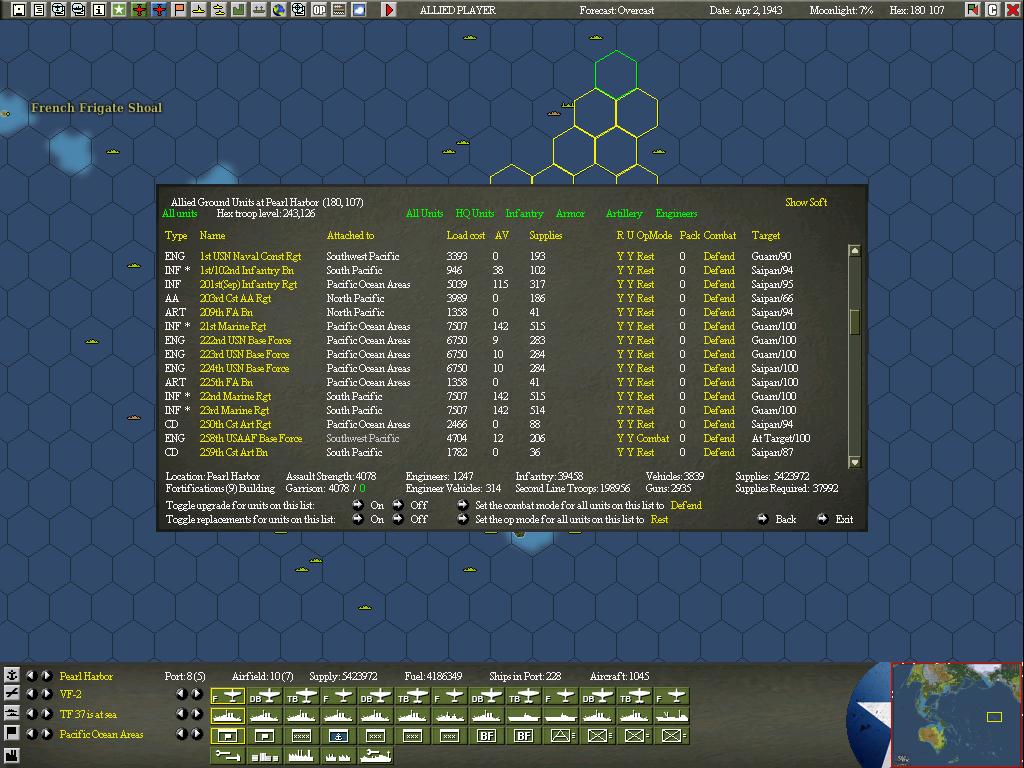Image resolution: width=1024 pixels, height=768 pixels.
Task: Toggle replacements On arrow for listed units
Action: (x=358, y=519)
